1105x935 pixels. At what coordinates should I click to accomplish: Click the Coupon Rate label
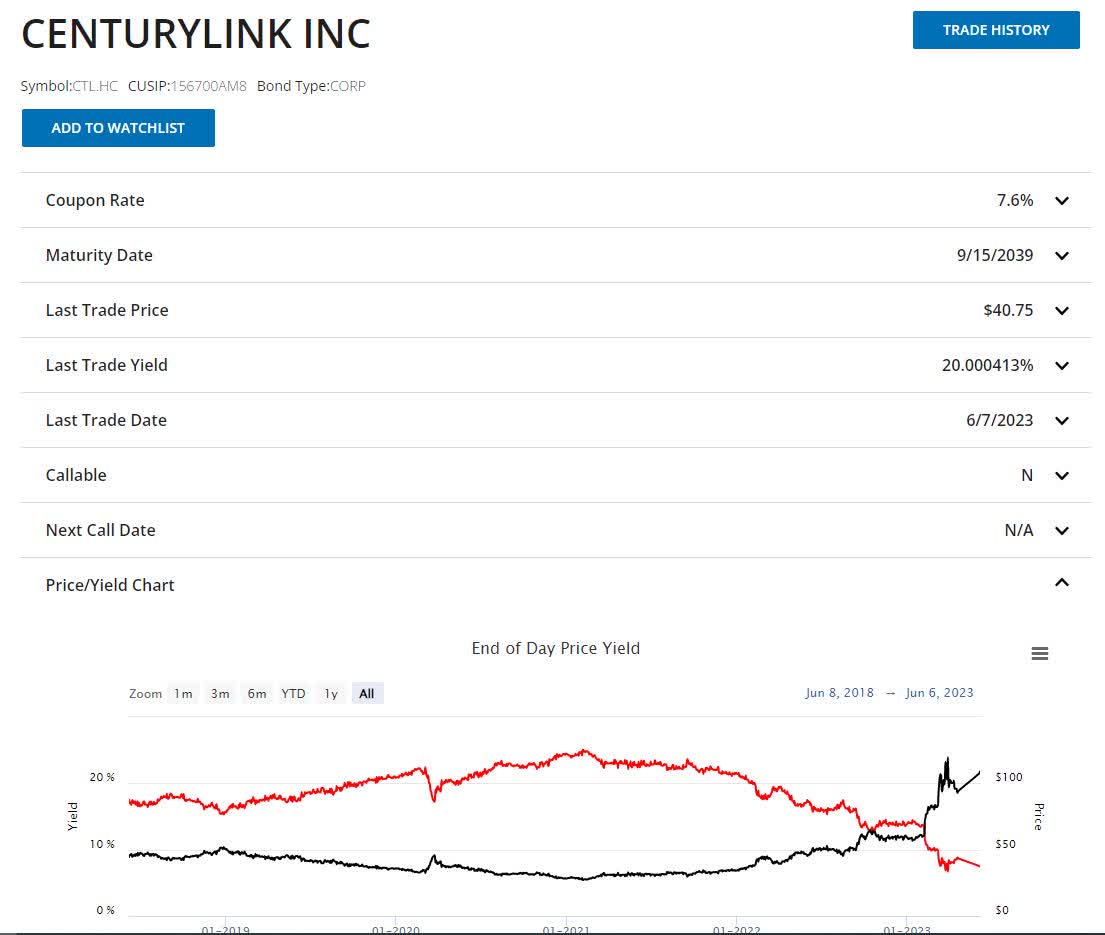(x=95, y=200)
